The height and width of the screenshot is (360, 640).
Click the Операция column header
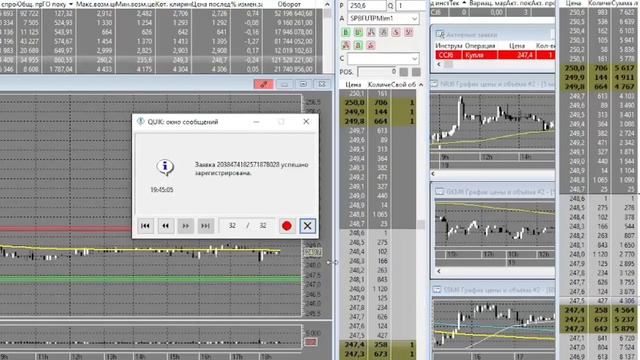[x=480, y=46]
